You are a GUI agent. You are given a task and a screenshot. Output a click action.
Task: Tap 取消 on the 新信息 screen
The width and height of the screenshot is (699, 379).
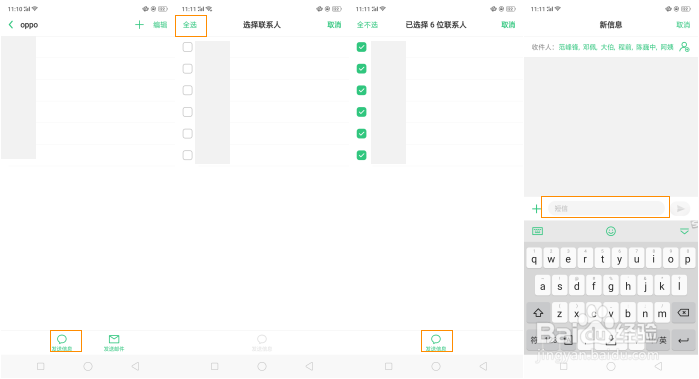[683, 25]
